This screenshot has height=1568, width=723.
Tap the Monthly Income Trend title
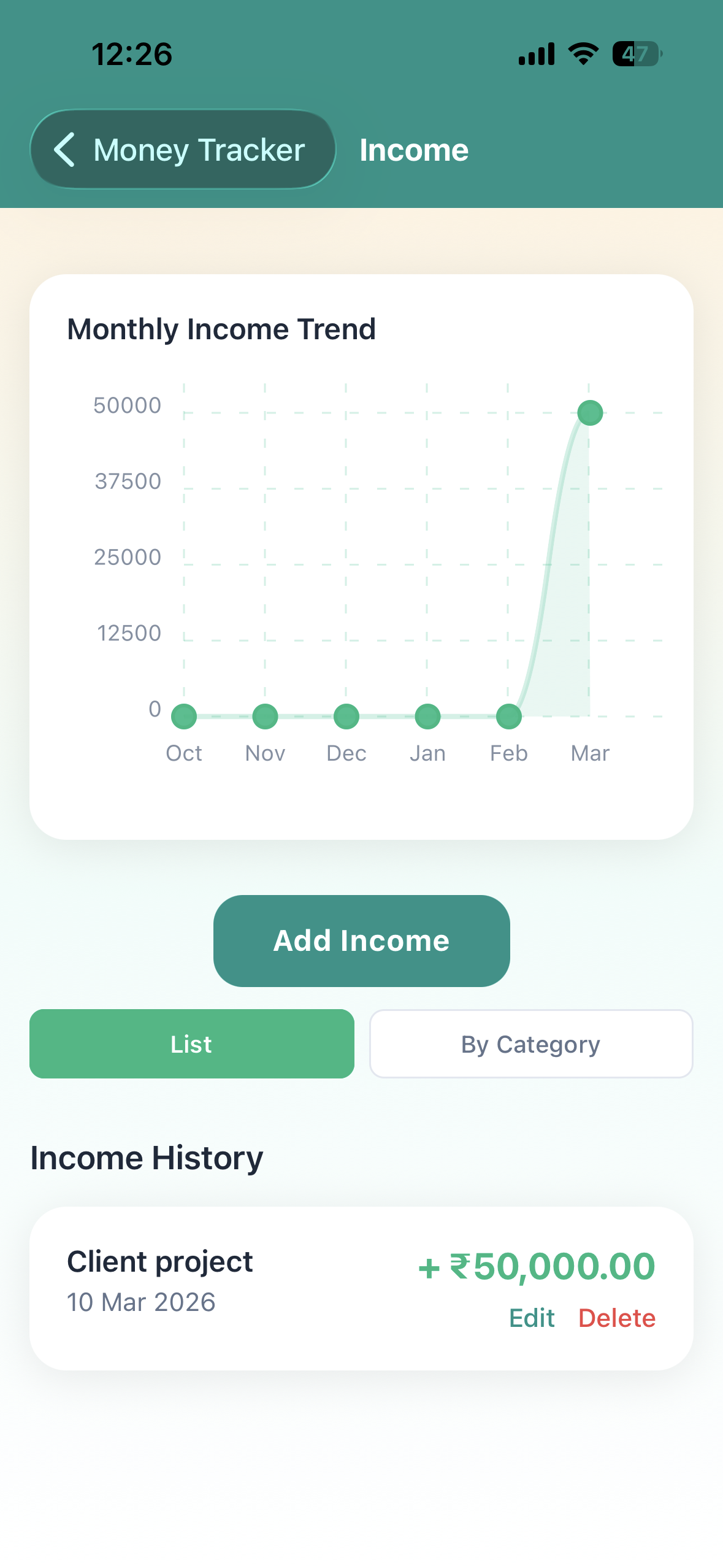221,329
